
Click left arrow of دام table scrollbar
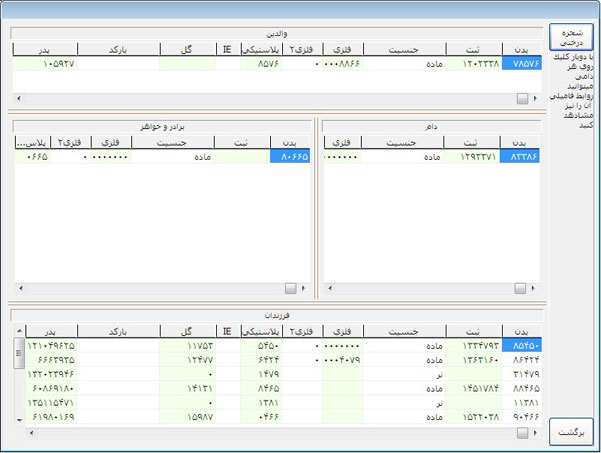pyautogui.click(x=330, y=288)
